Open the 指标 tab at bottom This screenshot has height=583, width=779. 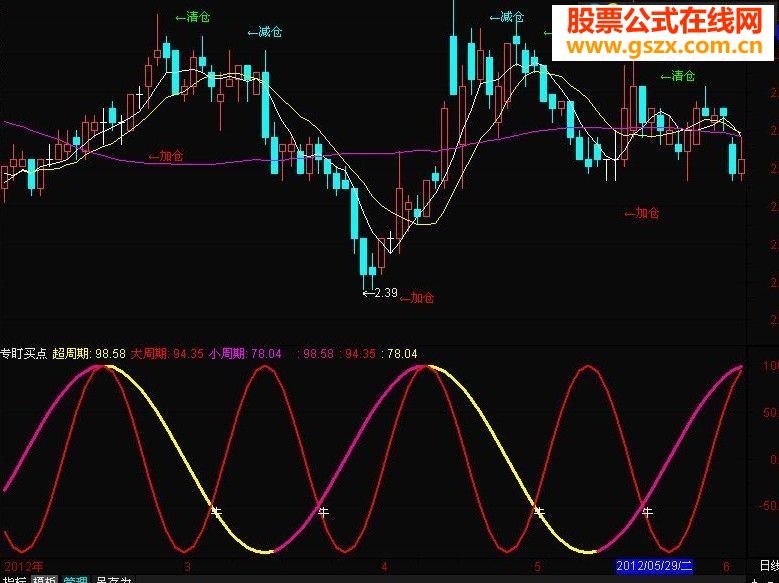13,580
